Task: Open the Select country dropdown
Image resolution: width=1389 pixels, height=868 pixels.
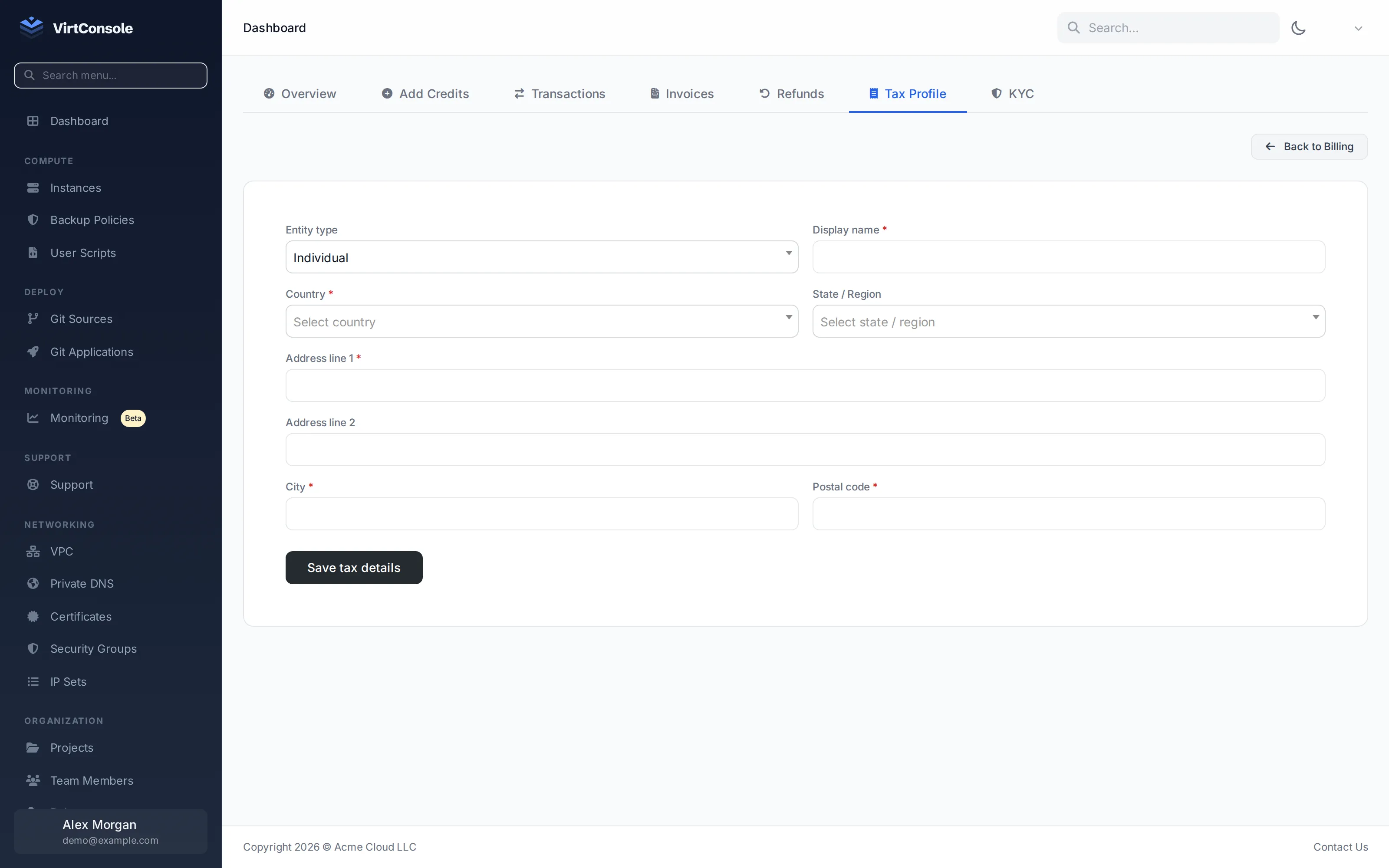Action: click(x=541, y=322)
